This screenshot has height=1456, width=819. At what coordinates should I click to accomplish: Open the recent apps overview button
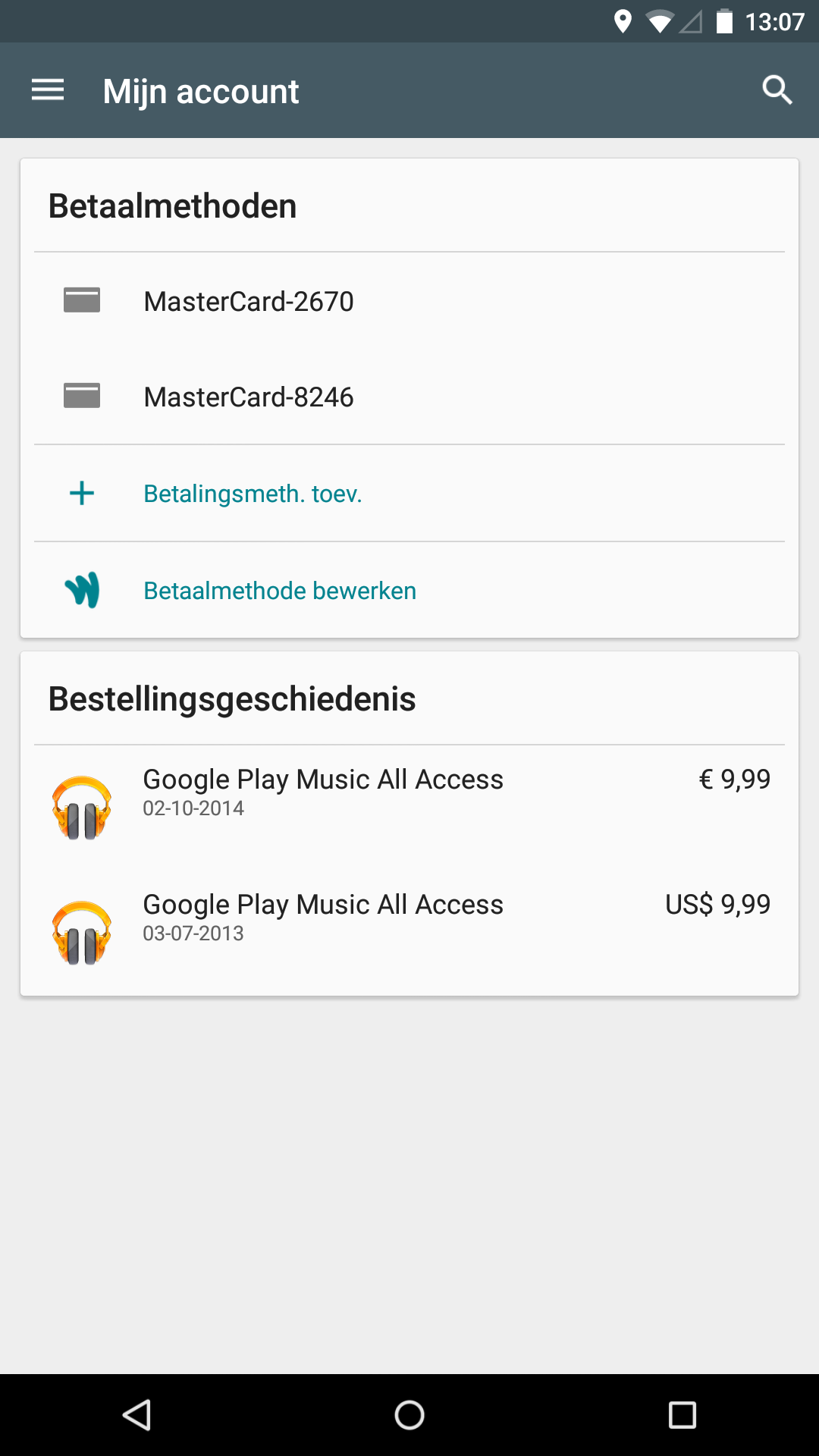click(x=682, y=1415)
